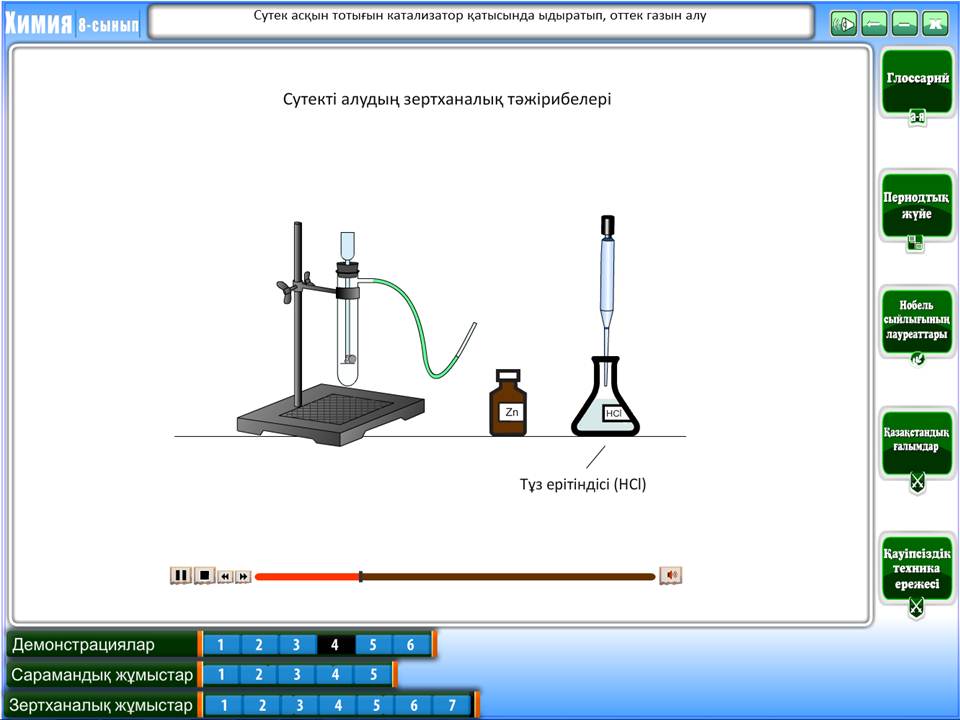
Task: Fast-forward the animation
Action: pos(243,576)
